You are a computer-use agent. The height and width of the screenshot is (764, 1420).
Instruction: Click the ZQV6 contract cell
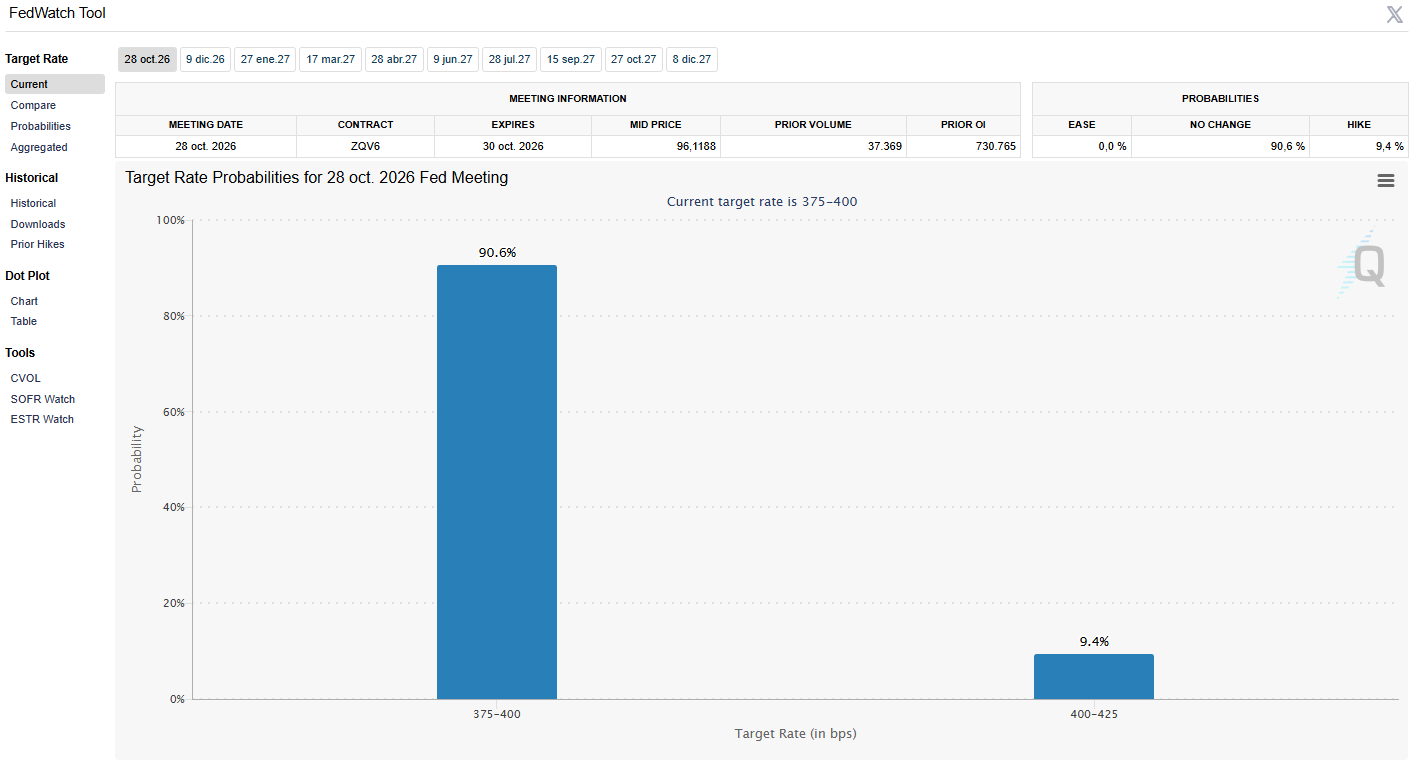[x=365, y=146]
